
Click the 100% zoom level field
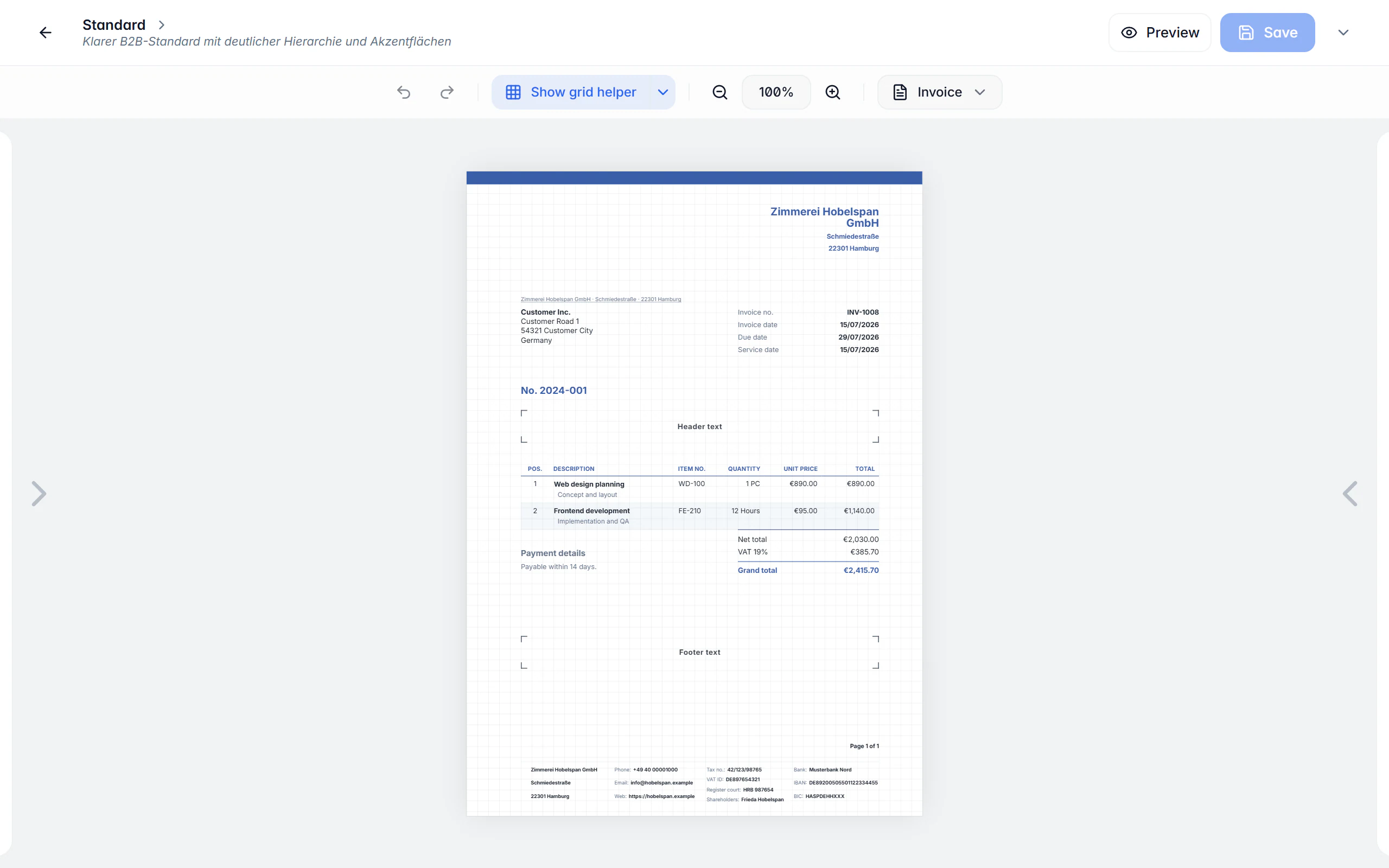pos(776,92)
